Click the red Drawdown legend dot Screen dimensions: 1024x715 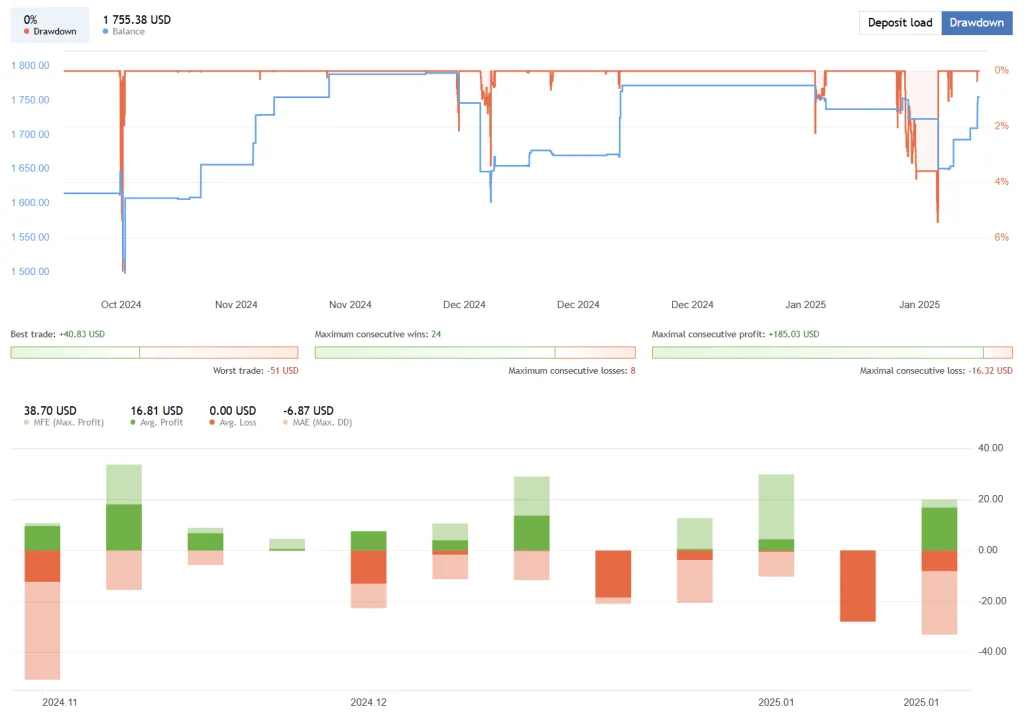27,31
